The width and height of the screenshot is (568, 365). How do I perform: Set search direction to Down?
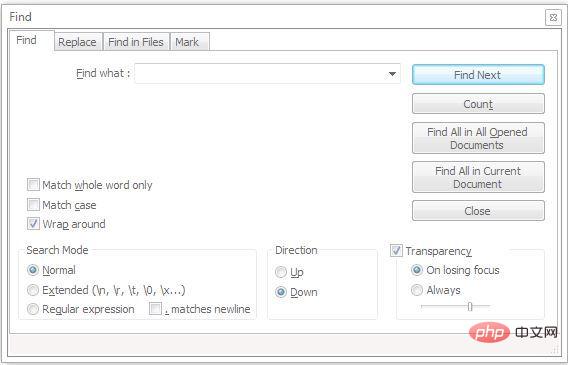coord(281,292)
